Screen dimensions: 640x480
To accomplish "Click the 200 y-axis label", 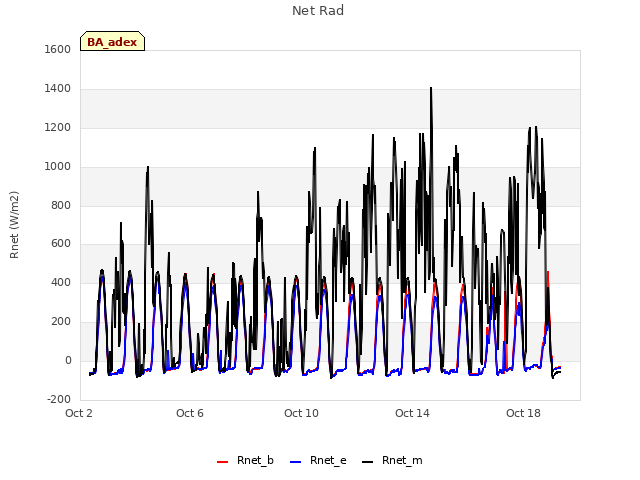I will pos(61,322).
